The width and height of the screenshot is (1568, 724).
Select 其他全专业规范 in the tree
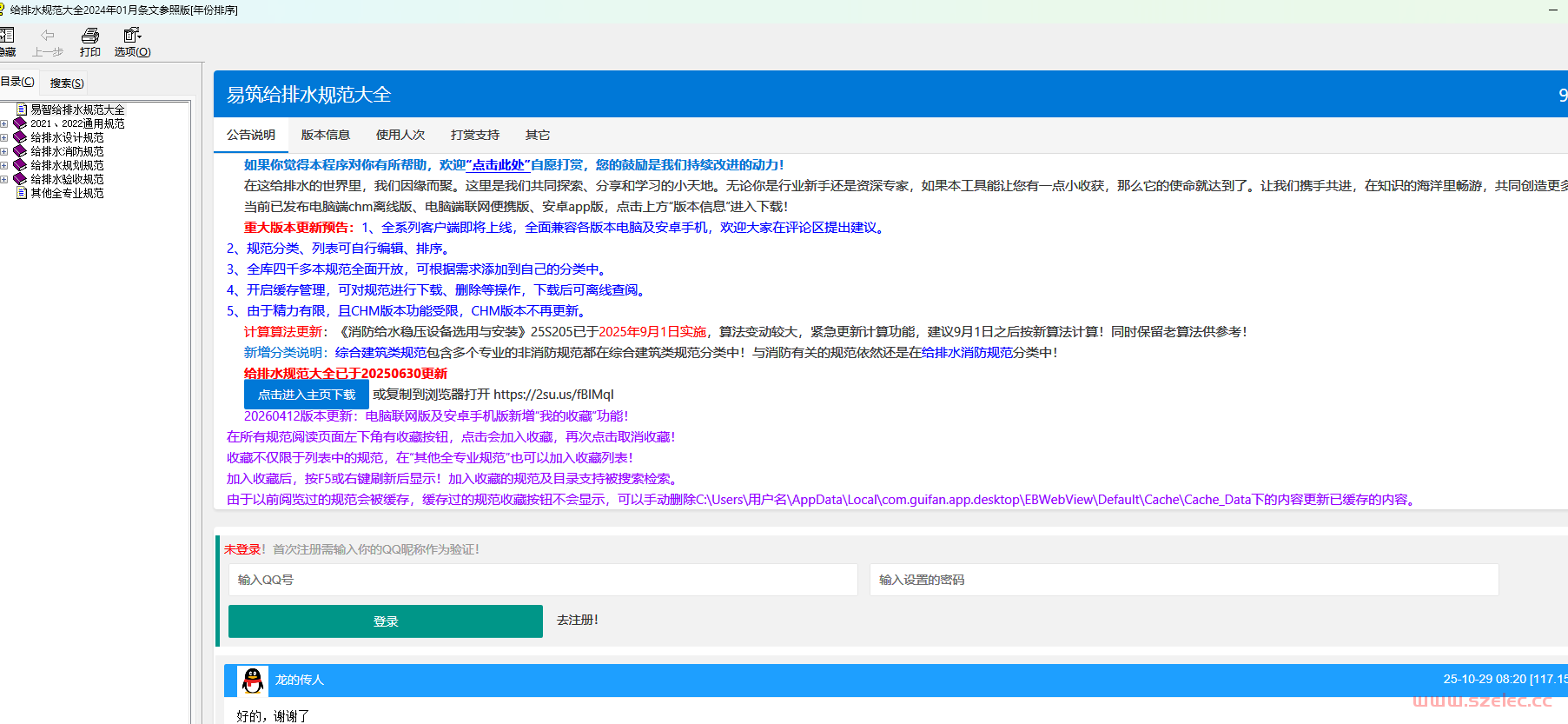click(x=68, y=193)
